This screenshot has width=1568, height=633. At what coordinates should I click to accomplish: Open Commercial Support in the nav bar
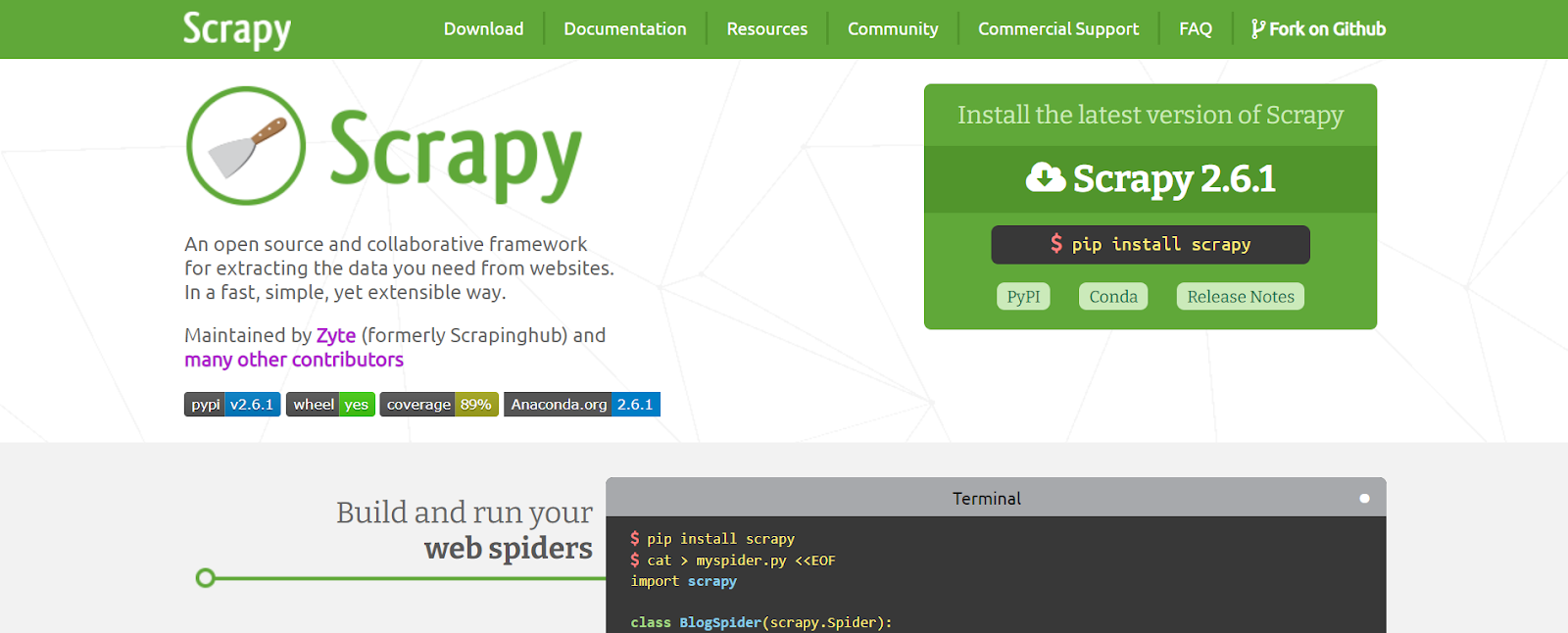(x=1058, y=29)
